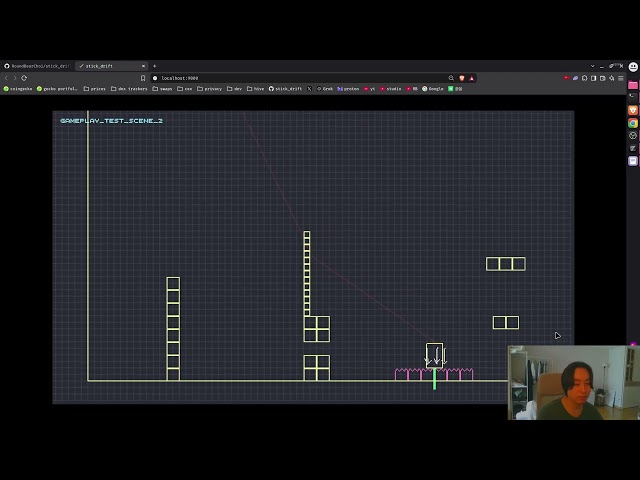Open the gecko portfolio bookmark

(x=57, y=89)
